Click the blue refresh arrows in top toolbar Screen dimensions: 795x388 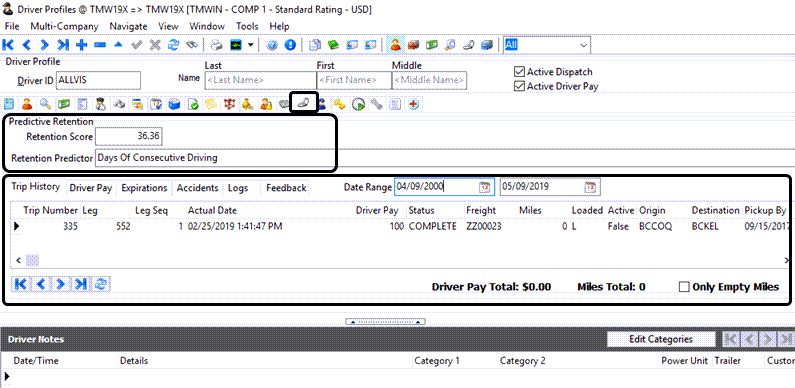[x=173, y=45]
